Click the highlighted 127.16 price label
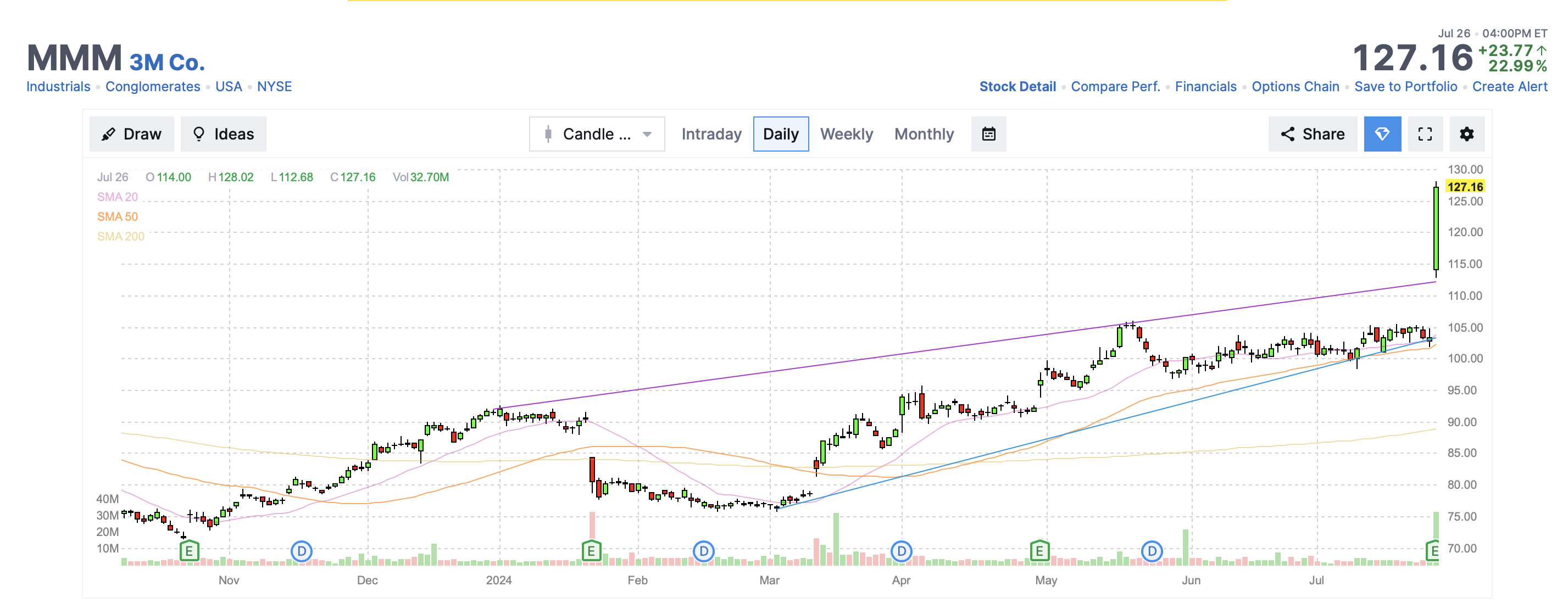 1465,186
